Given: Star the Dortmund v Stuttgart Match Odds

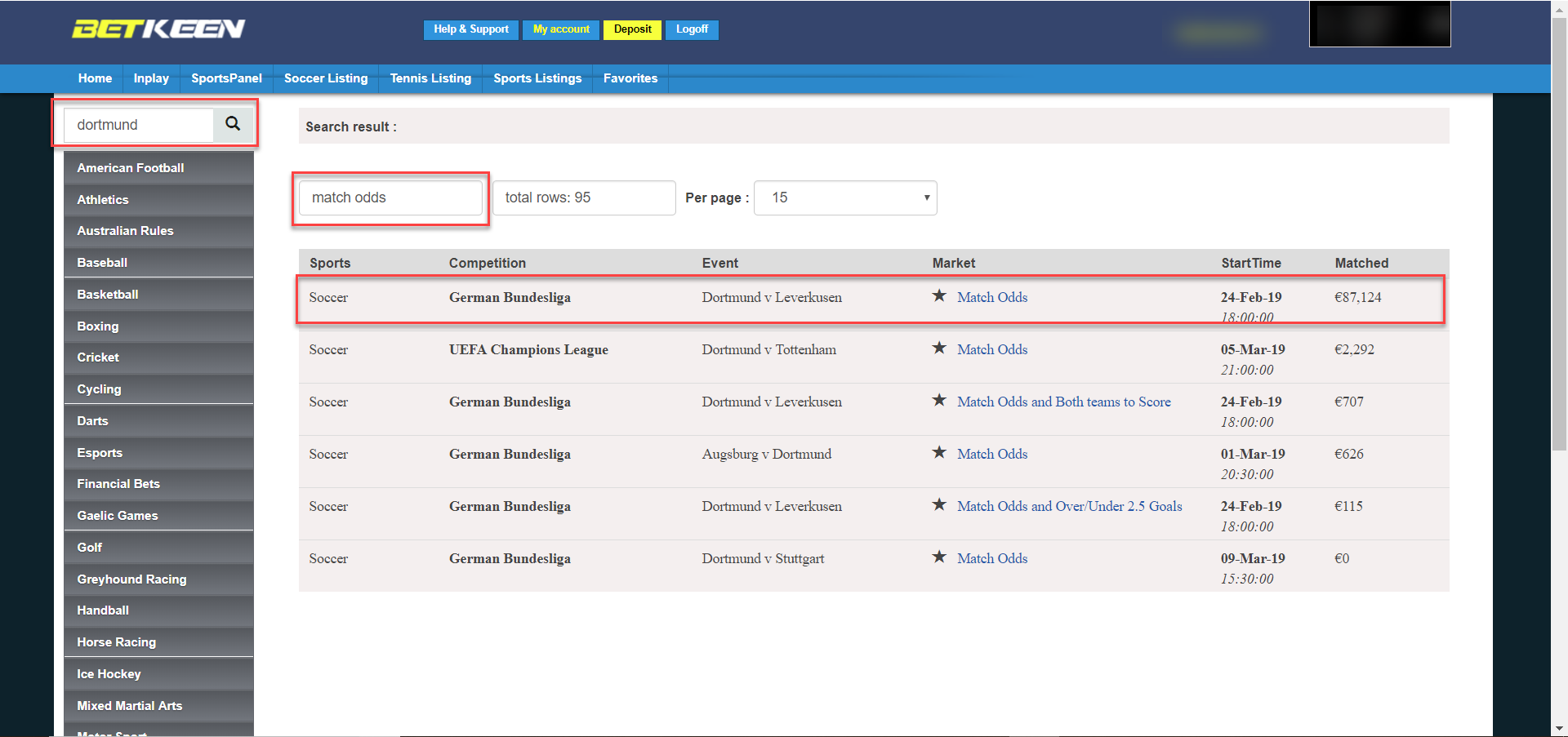Looking at the screenshot, I should [939, 557].
